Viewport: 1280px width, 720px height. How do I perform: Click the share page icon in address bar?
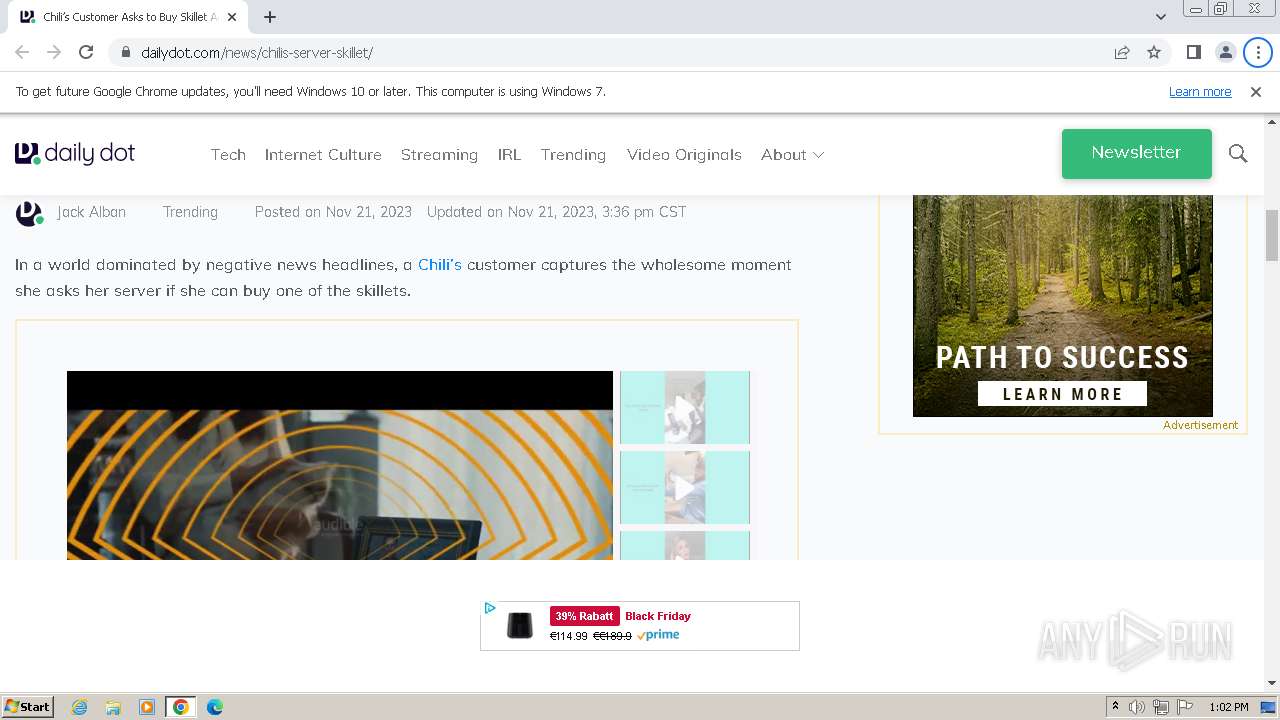coord(1122,52)
